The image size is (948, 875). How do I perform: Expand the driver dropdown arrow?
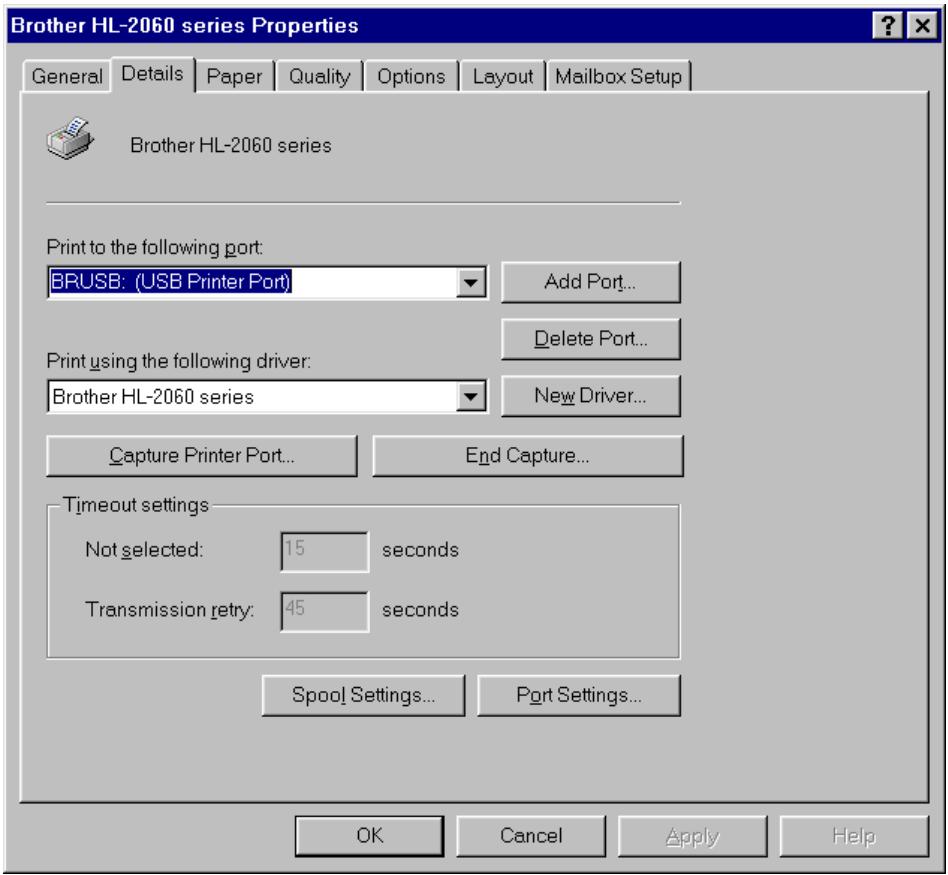tap(470, 397)
